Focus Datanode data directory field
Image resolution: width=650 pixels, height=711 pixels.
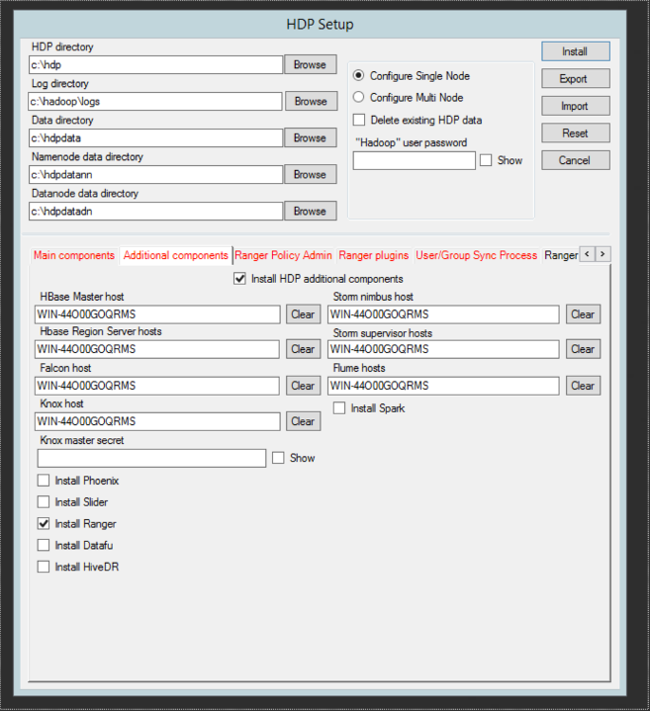coord(156,211)
